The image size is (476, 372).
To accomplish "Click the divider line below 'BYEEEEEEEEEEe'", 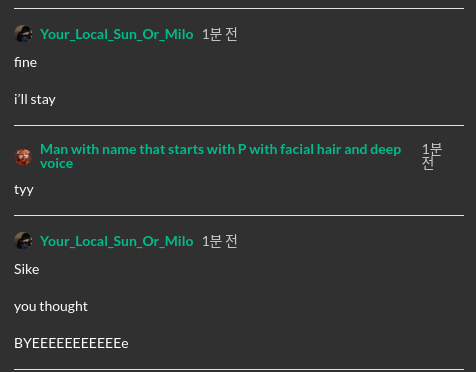I will pos(239,369).
